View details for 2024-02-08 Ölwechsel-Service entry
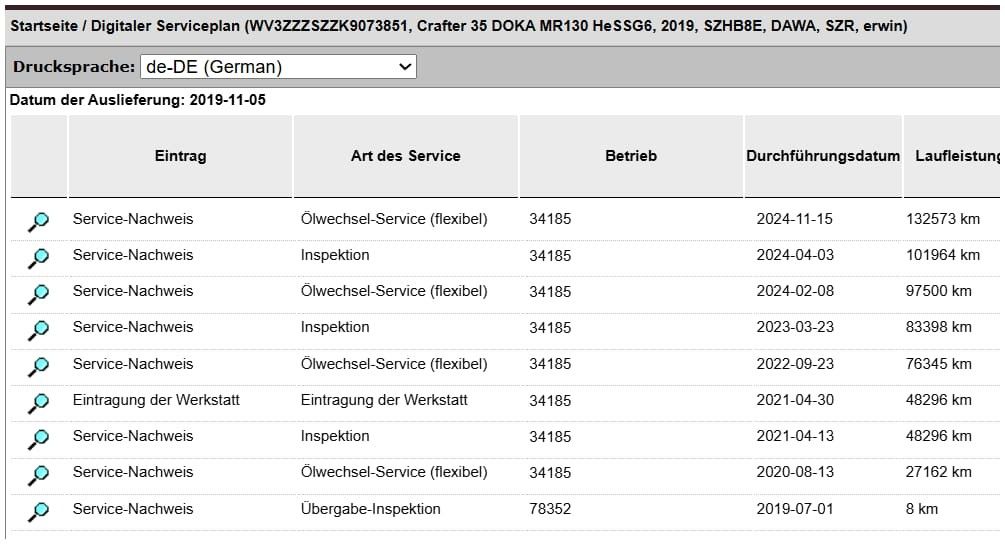The height and width of the screenshot is (544, 1005). pyautogui.click(x=38, y=293)
